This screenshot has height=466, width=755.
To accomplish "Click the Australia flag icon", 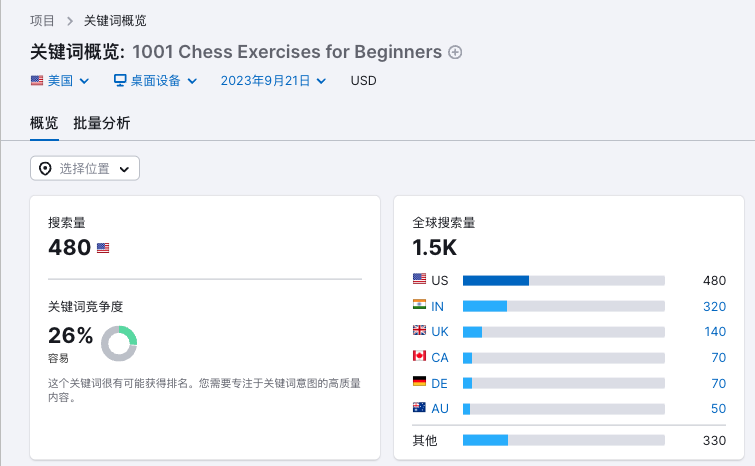I will (x=419, y=408).
